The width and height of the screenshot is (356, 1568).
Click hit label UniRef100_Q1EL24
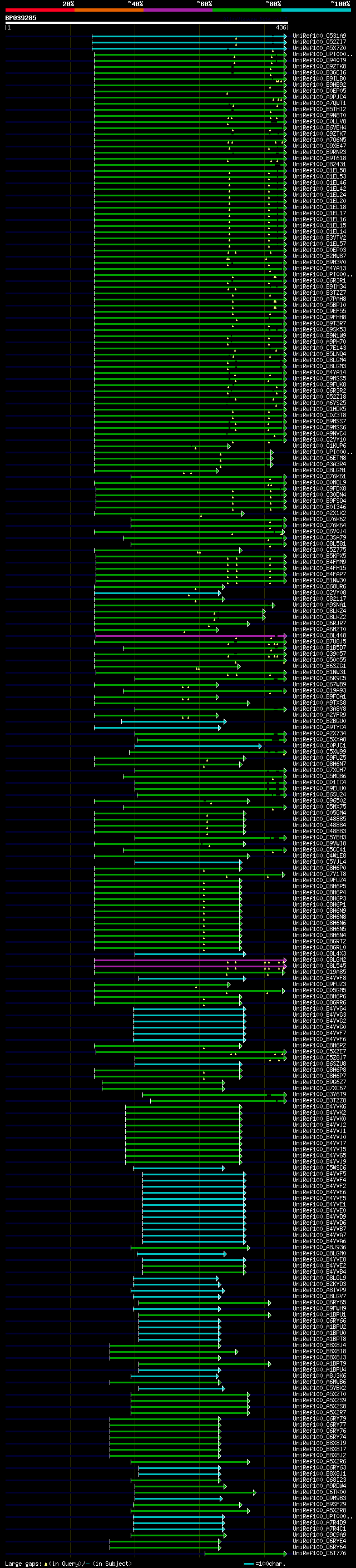(319, 195)
